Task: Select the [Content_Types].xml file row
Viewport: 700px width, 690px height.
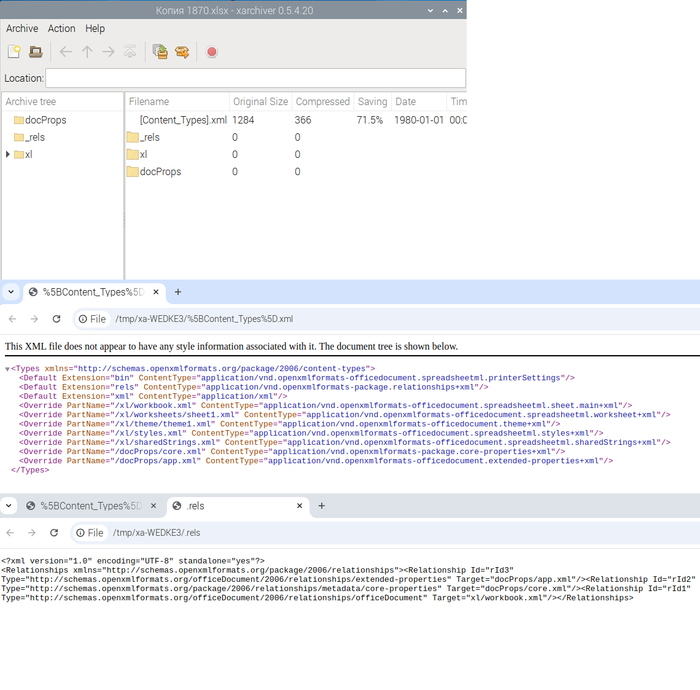Action: (182, 120)
